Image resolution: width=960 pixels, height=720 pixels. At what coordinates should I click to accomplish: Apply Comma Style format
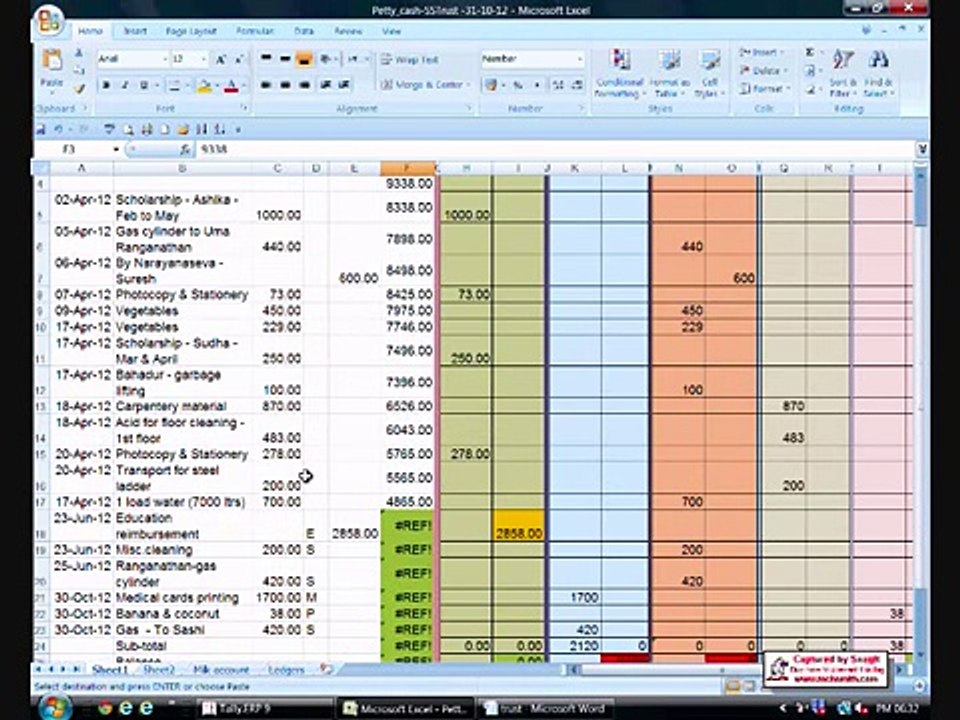click(537, 85)
